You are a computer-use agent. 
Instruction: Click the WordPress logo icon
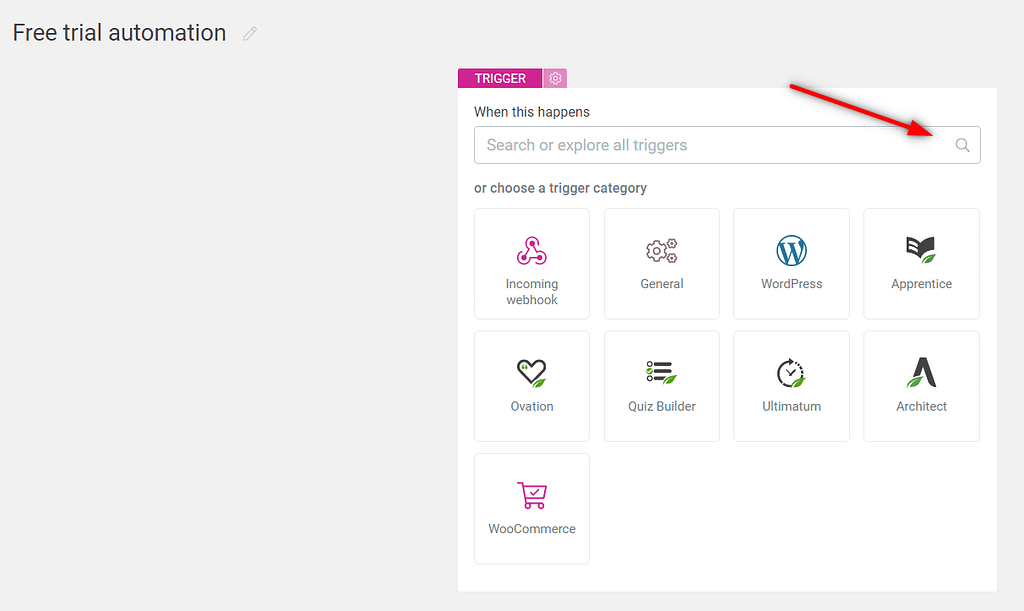792,251
